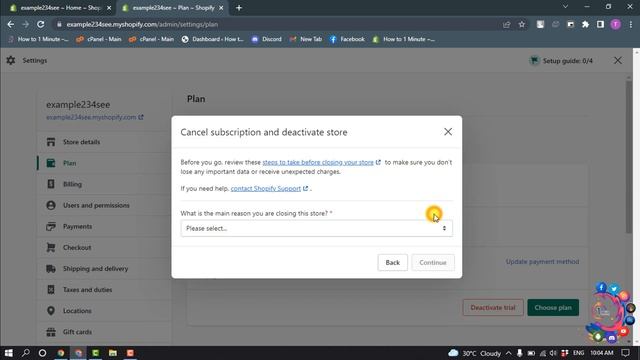Click the browser forward arrow

tap(25, 24)
